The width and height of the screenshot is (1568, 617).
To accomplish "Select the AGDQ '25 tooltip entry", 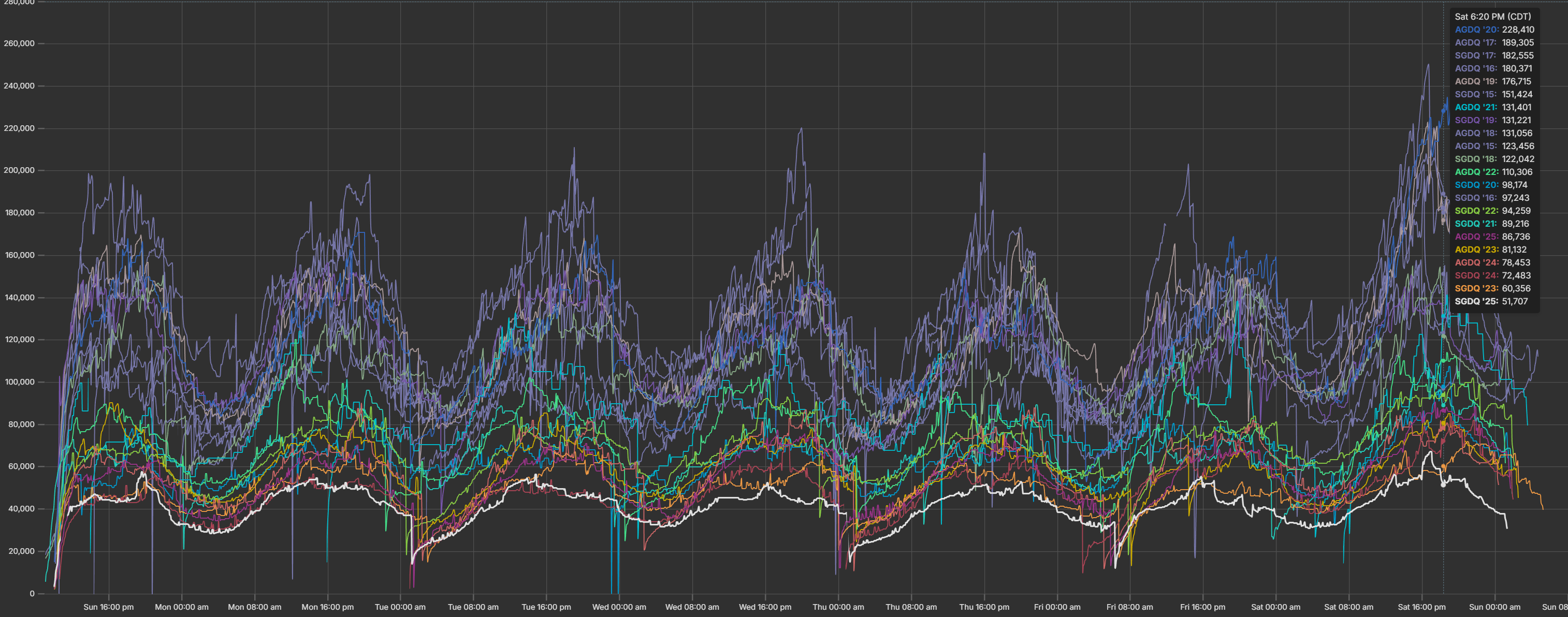I will pos(1492,237).
